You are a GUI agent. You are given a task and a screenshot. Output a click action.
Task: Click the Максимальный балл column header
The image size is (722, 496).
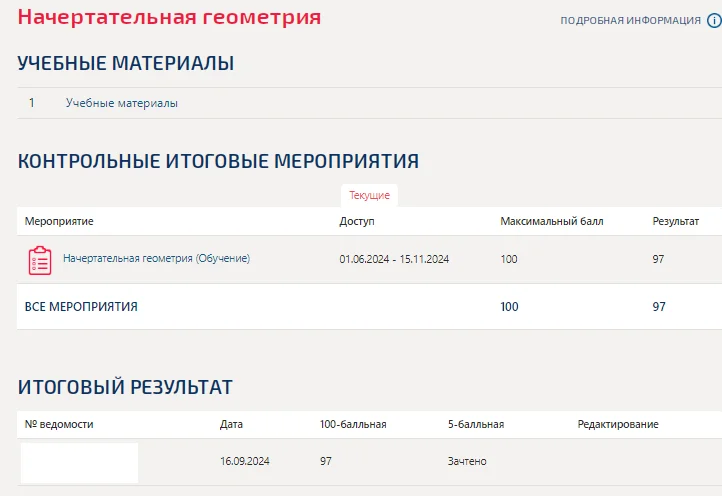[552, 221]
